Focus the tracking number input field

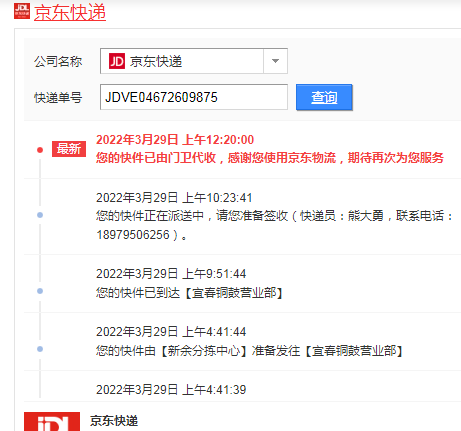click(194, 97)
